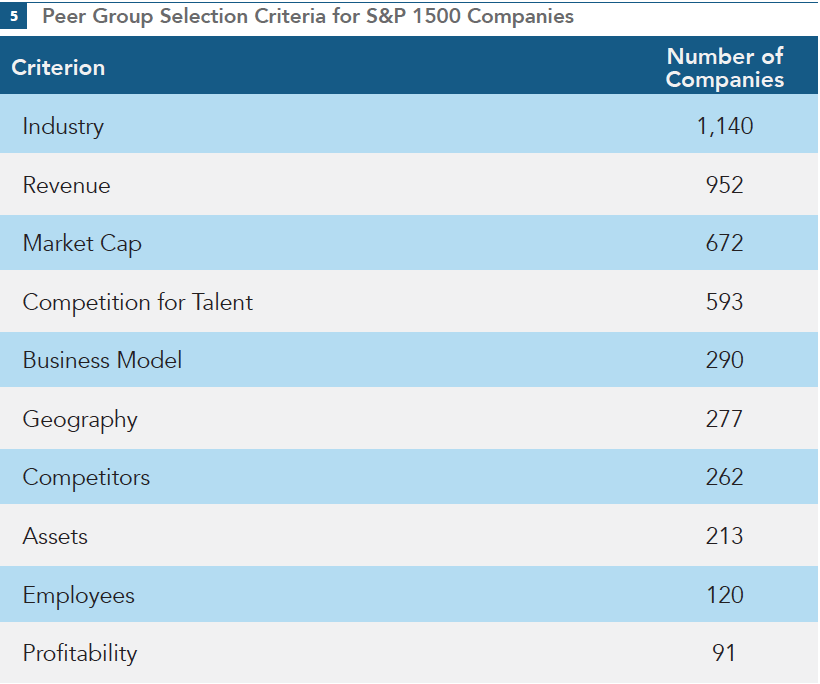Select the value "213"
This screenshot has height=684, width=820.
coord(724,536)
